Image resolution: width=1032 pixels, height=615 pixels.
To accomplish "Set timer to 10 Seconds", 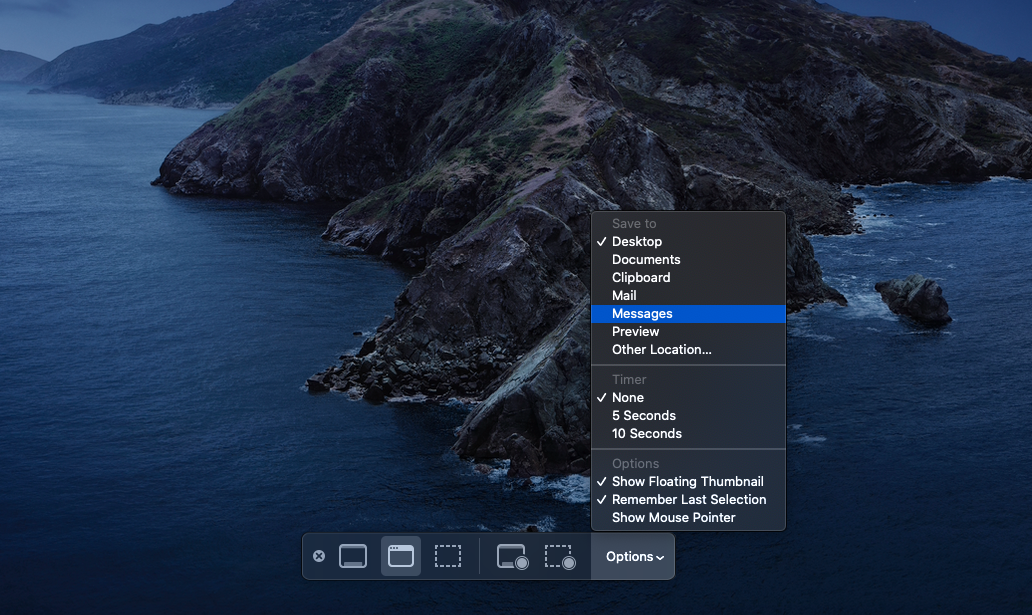I will 688,434.
